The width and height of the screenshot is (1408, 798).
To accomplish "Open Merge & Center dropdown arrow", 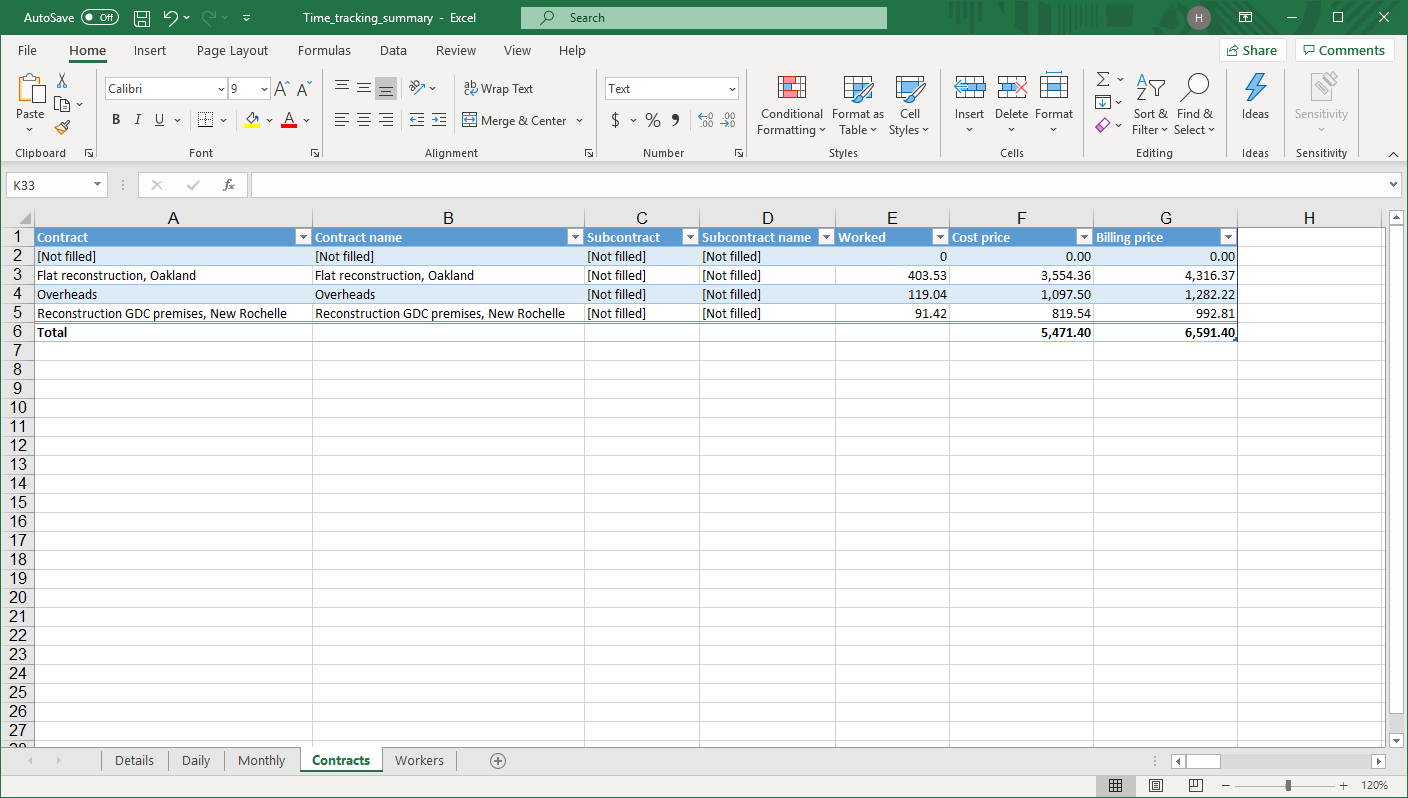I will point(579,121).
